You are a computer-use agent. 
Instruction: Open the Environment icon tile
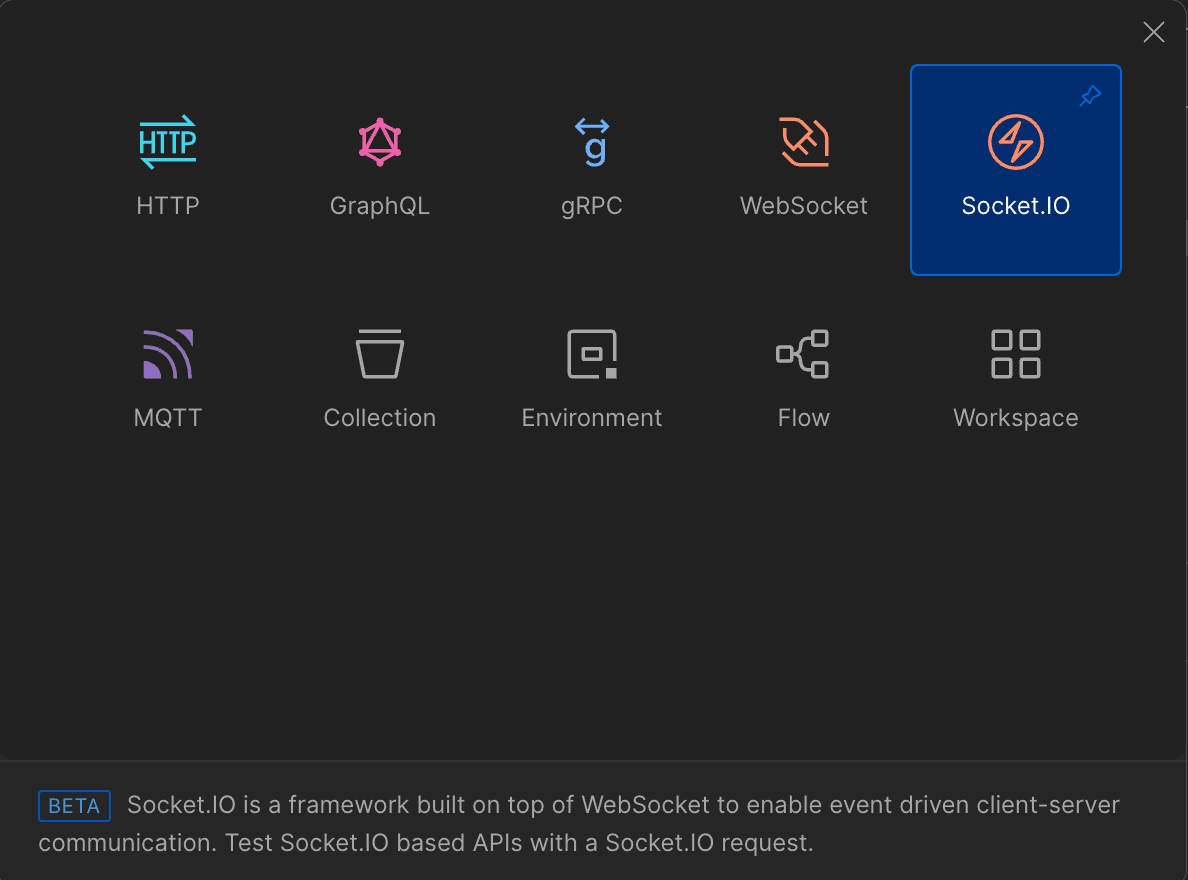[x=592, y=354]
